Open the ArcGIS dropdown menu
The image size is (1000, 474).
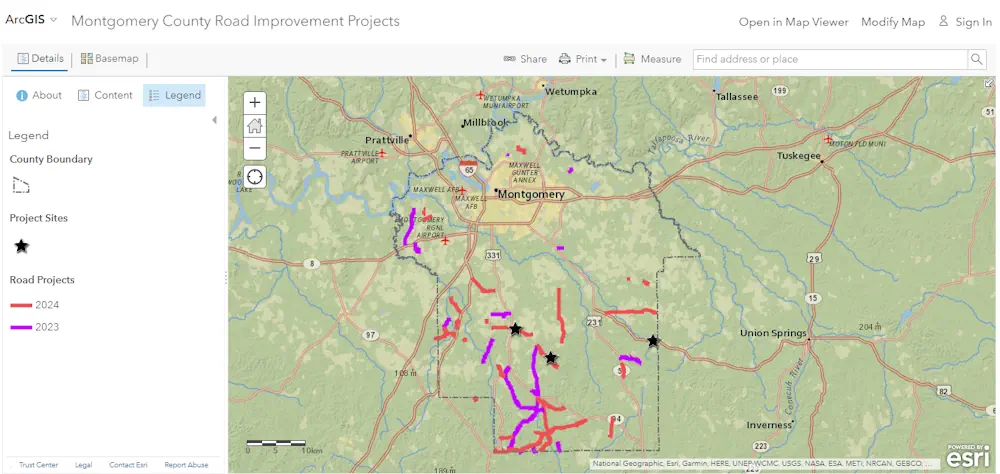pos(31,20)
